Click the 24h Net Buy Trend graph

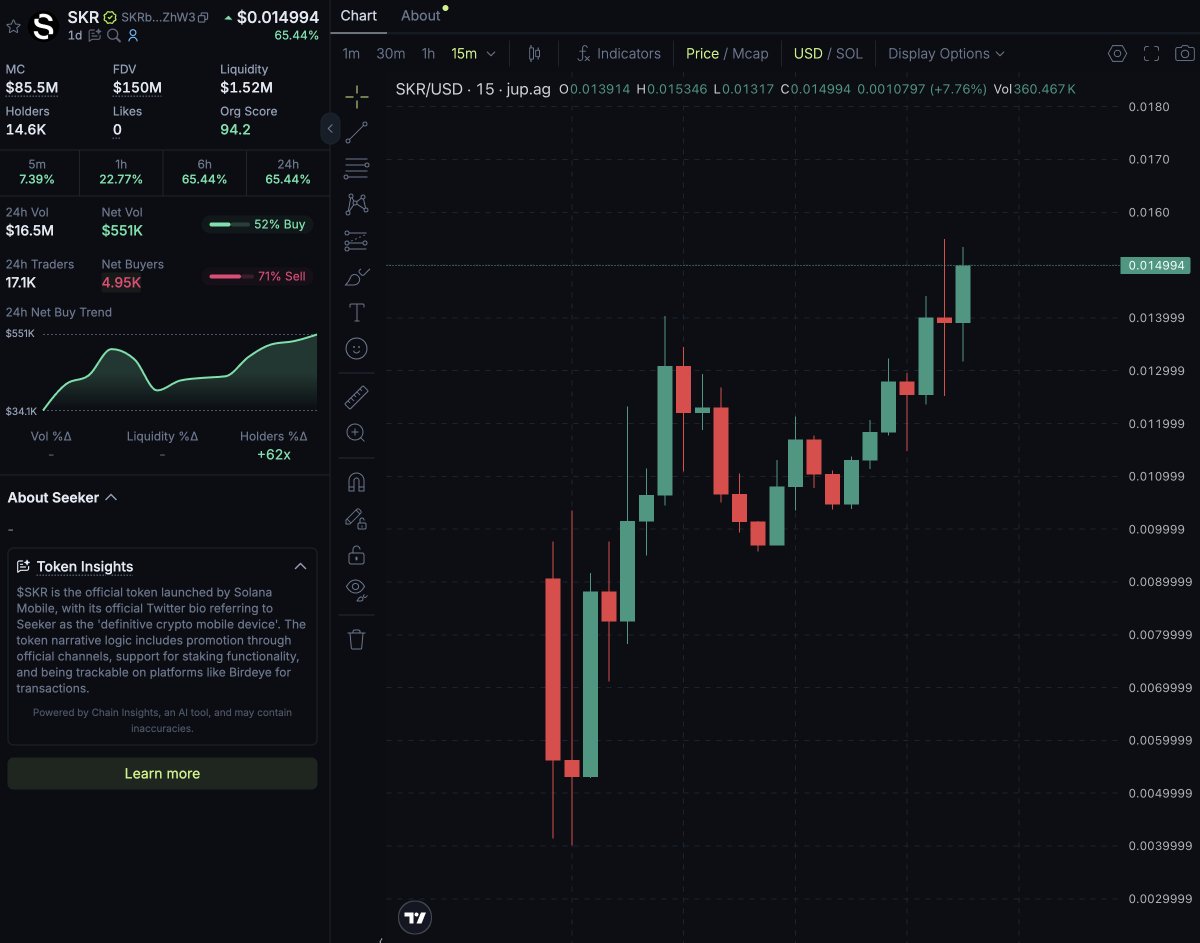pos(180,372)
